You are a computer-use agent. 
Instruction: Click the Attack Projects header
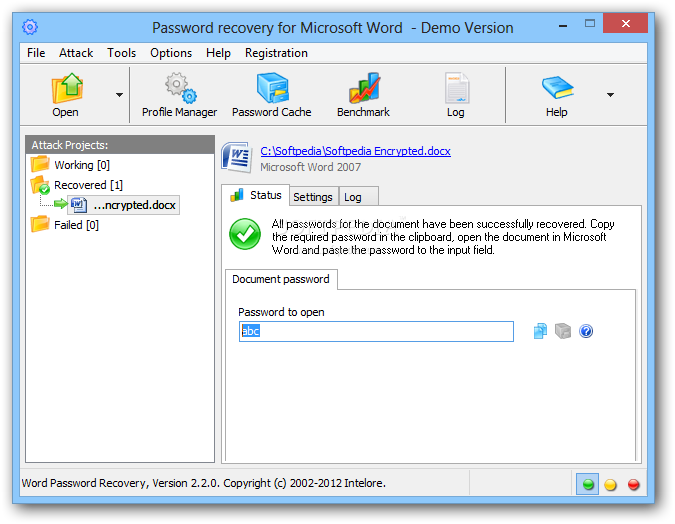click(x=120, y=145)
